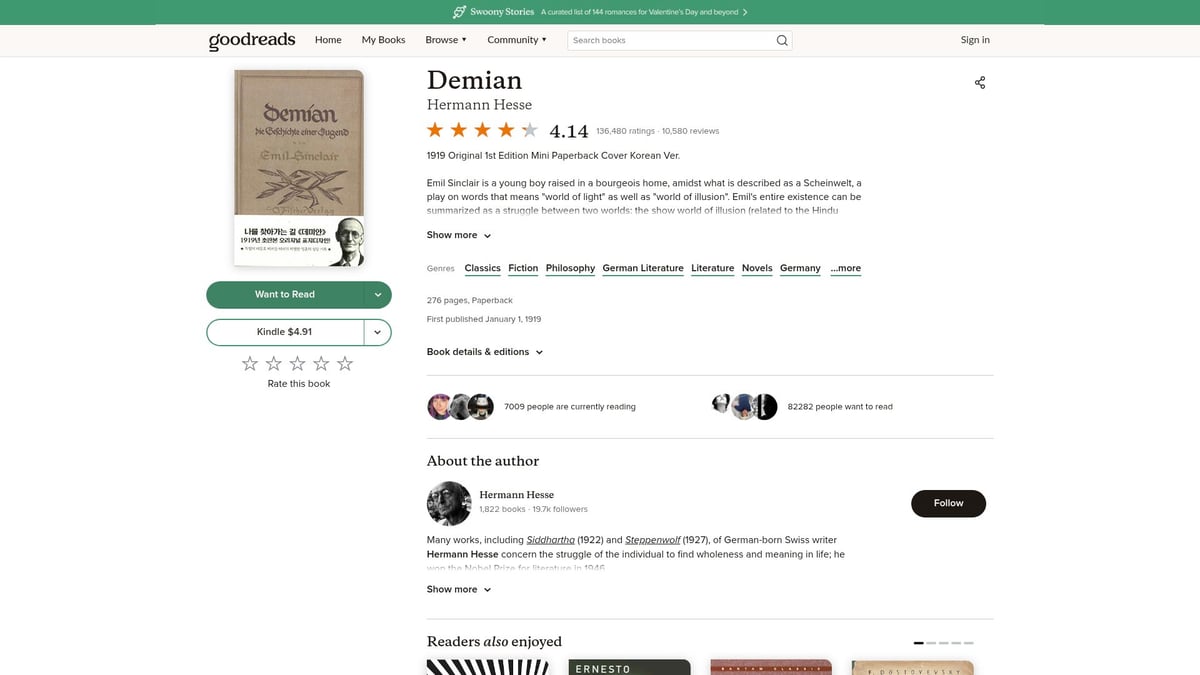Screen dimensions: 1200x675
Task: Click Rate this book label
Action: click(x=298, y=384)
